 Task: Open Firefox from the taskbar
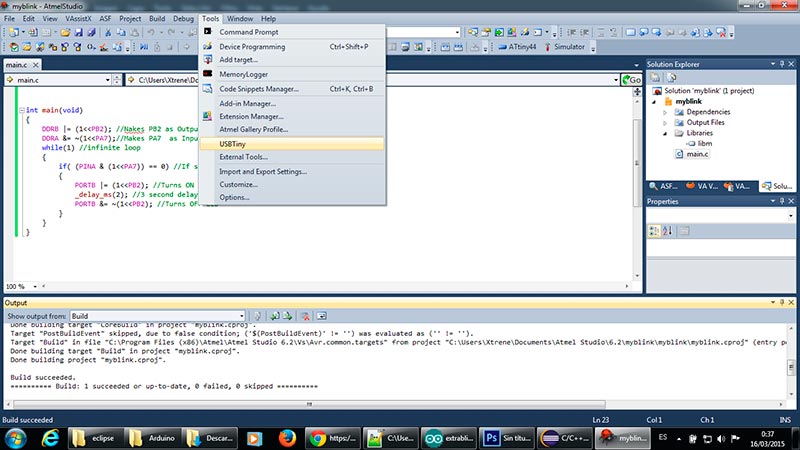(287, 438)
